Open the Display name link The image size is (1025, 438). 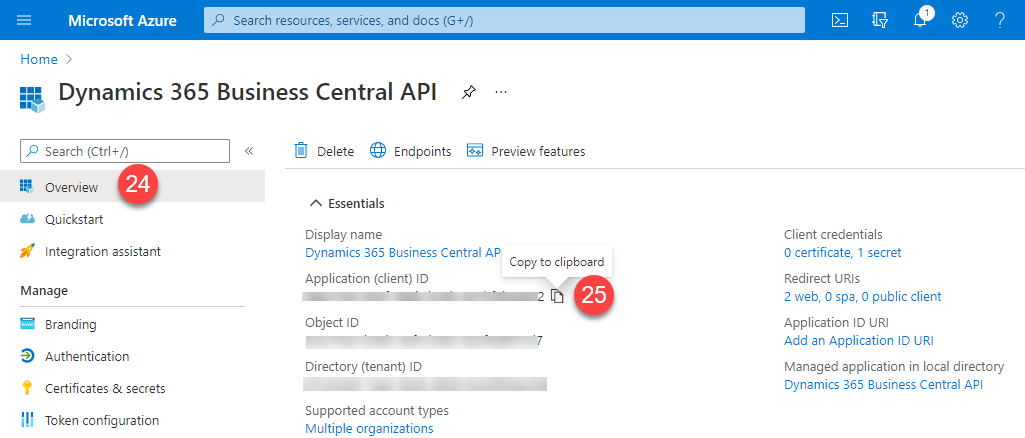pos(403,252)
